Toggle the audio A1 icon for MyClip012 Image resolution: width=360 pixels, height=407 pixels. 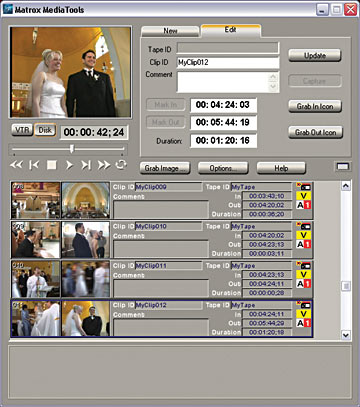[x=303, y=323]
